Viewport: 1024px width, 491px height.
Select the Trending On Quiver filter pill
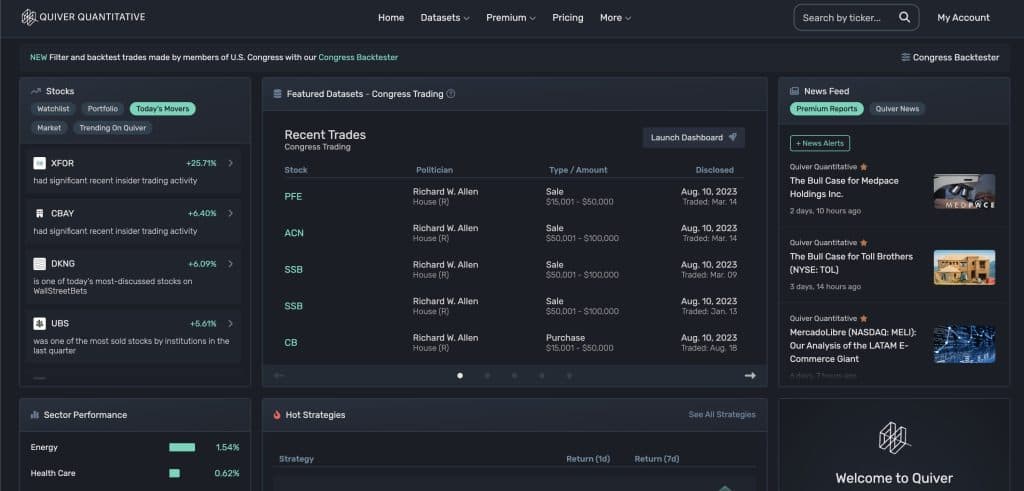tap(113, 128)
